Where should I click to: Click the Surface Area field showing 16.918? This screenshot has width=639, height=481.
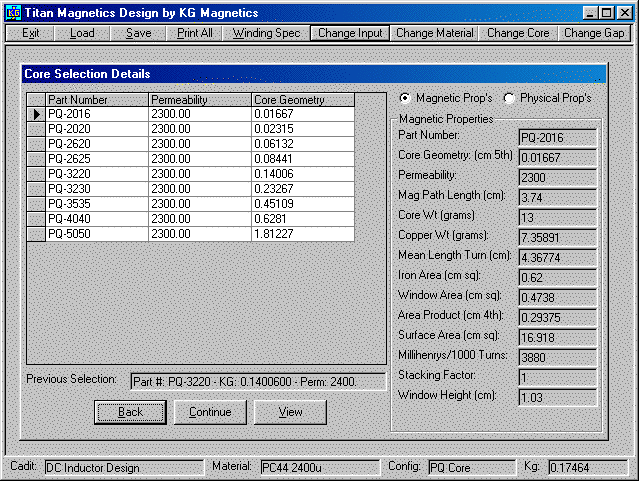click(x=558, y=338)
